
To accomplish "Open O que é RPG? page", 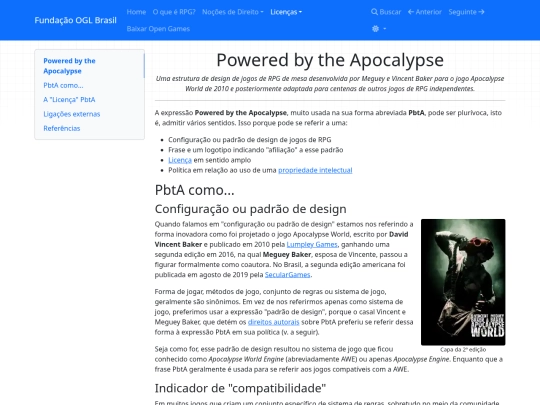I will click(174, 12).
